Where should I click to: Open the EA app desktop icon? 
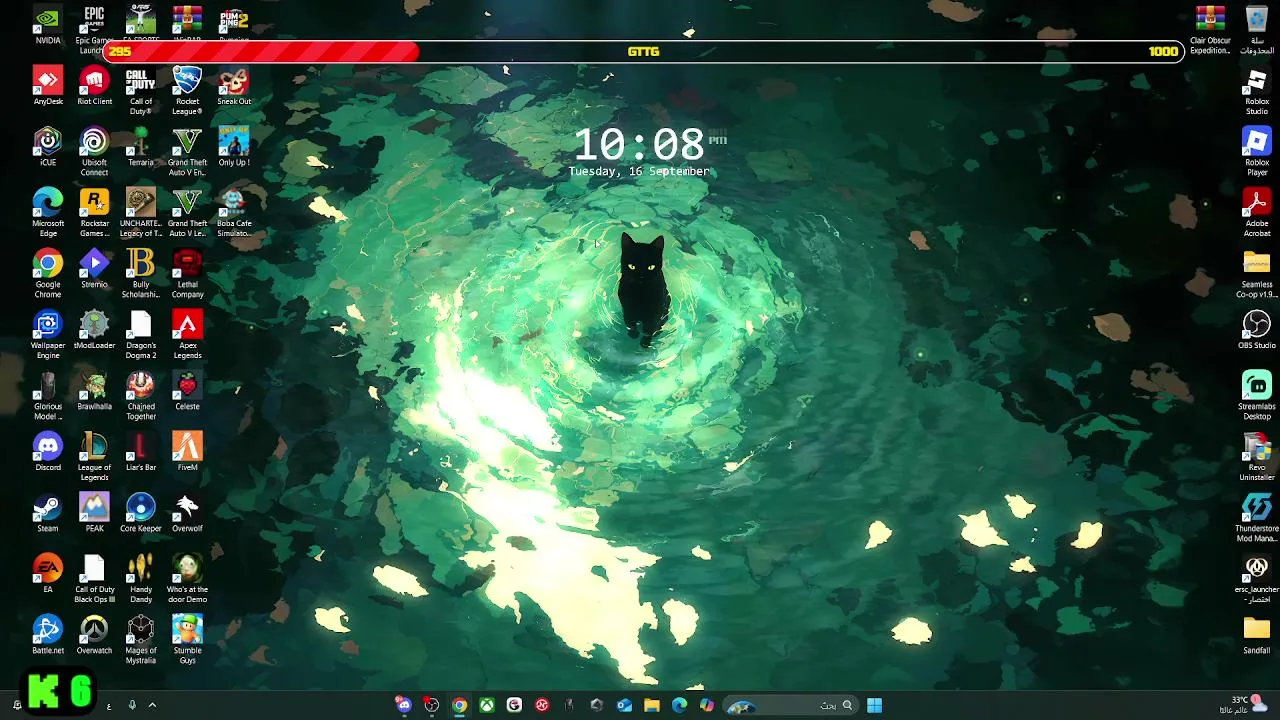[47, 574]
